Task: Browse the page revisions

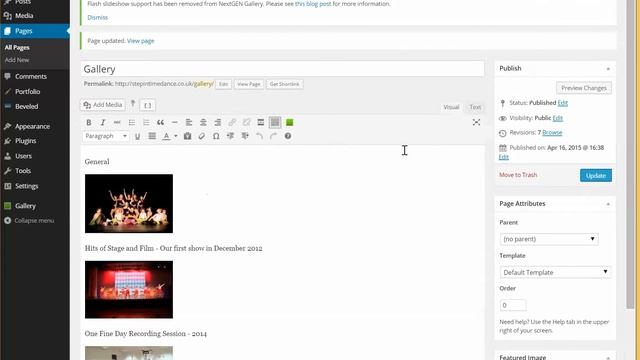Action: [x=552, y=133]
